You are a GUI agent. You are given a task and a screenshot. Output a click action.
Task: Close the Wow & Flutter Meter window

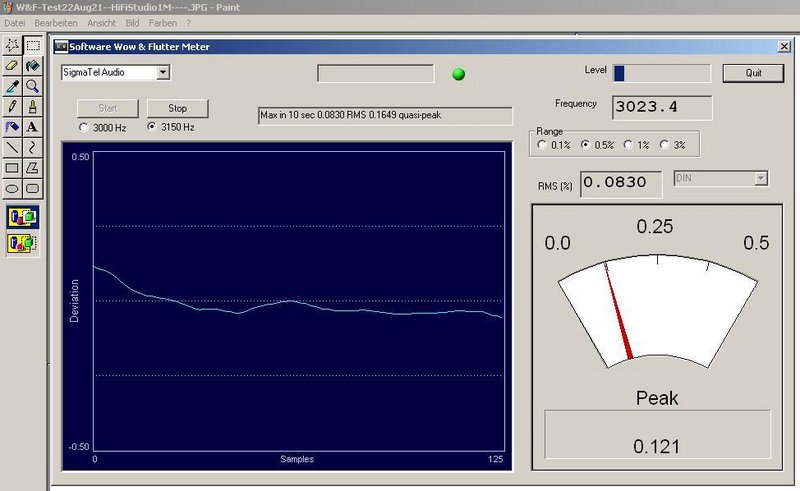[784, 46]
